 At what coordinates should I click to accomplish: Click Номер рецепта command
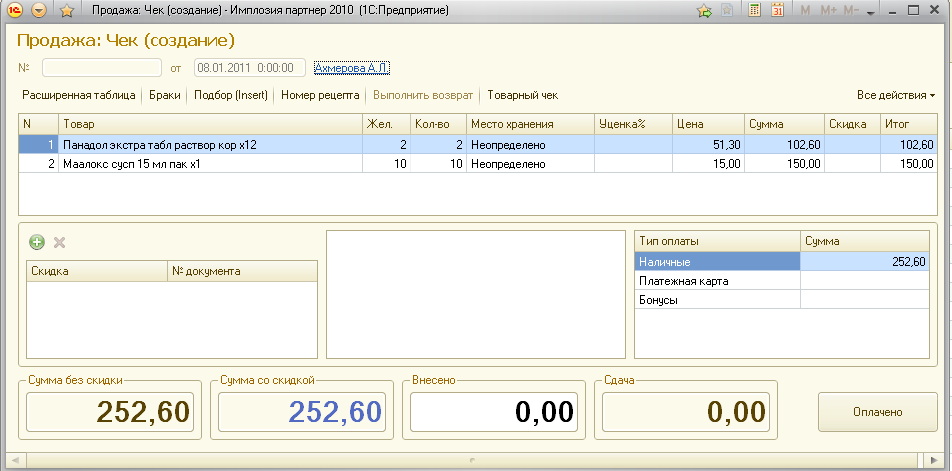pyautogui.click(x=320, y=95)
